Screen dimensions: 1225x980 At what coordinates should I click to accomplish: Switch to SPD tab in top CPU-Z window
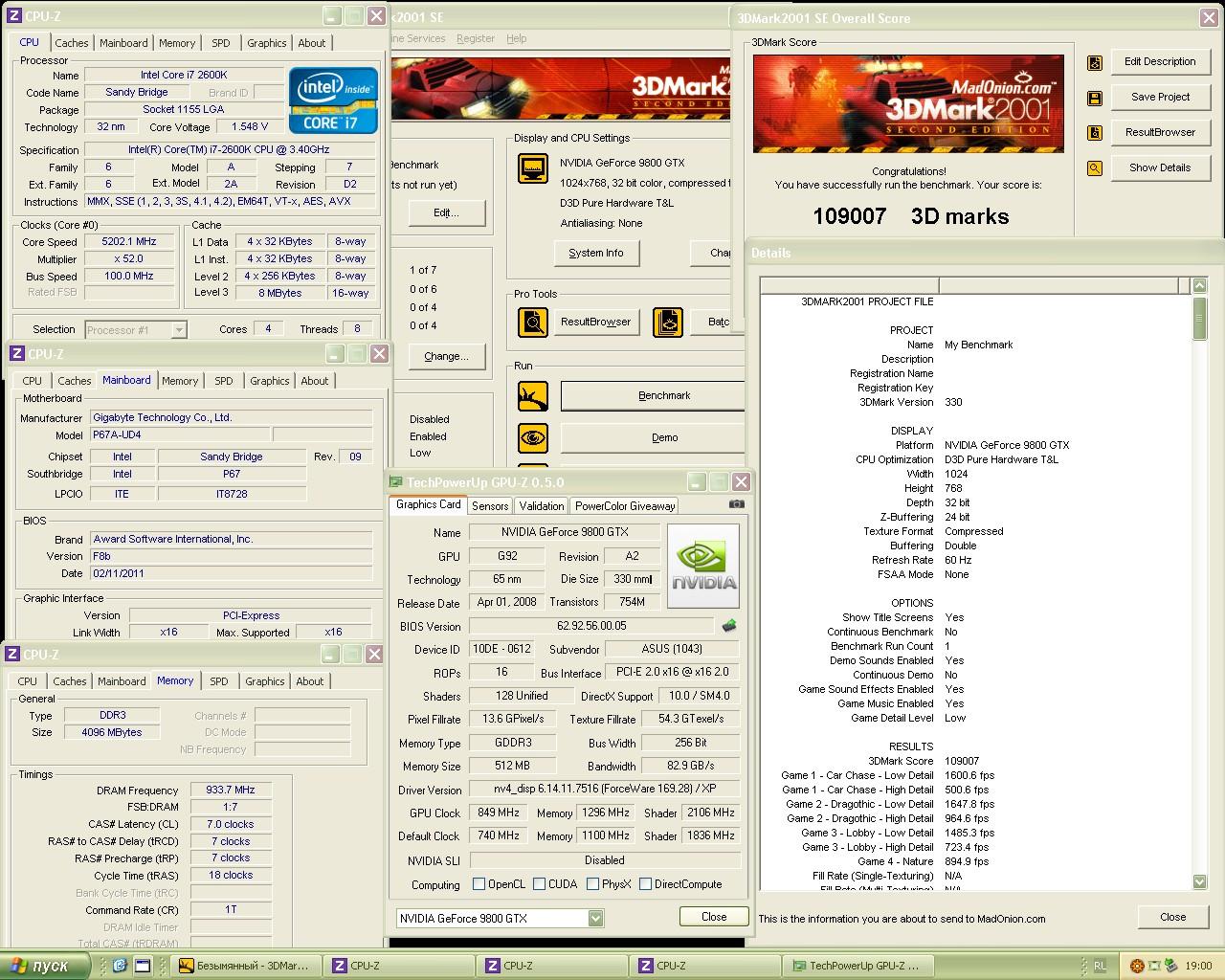click(221, 43)
